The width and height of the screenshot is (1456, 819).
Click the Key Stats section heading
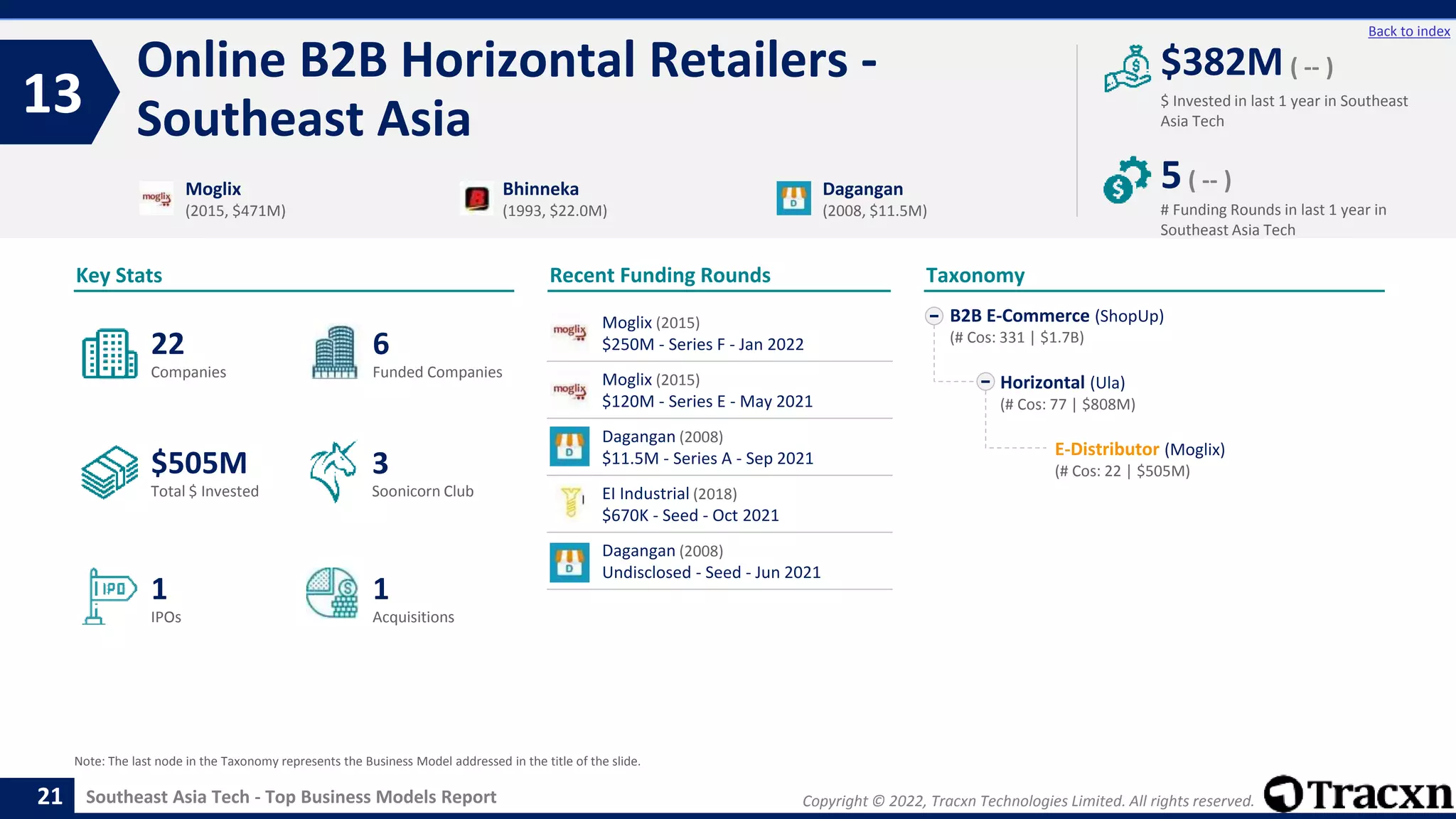point(119,275)
